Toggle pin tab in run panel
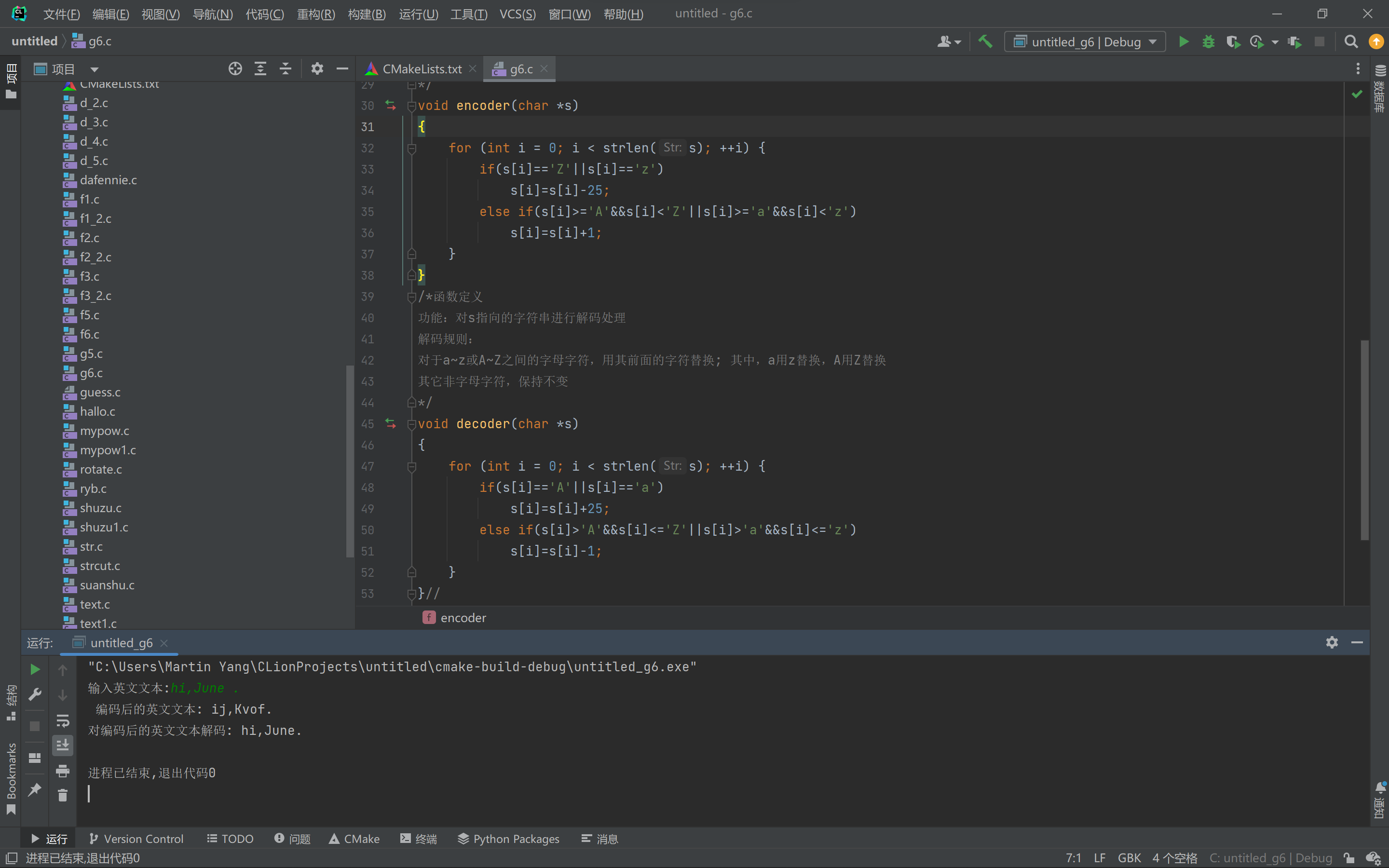 34,789
